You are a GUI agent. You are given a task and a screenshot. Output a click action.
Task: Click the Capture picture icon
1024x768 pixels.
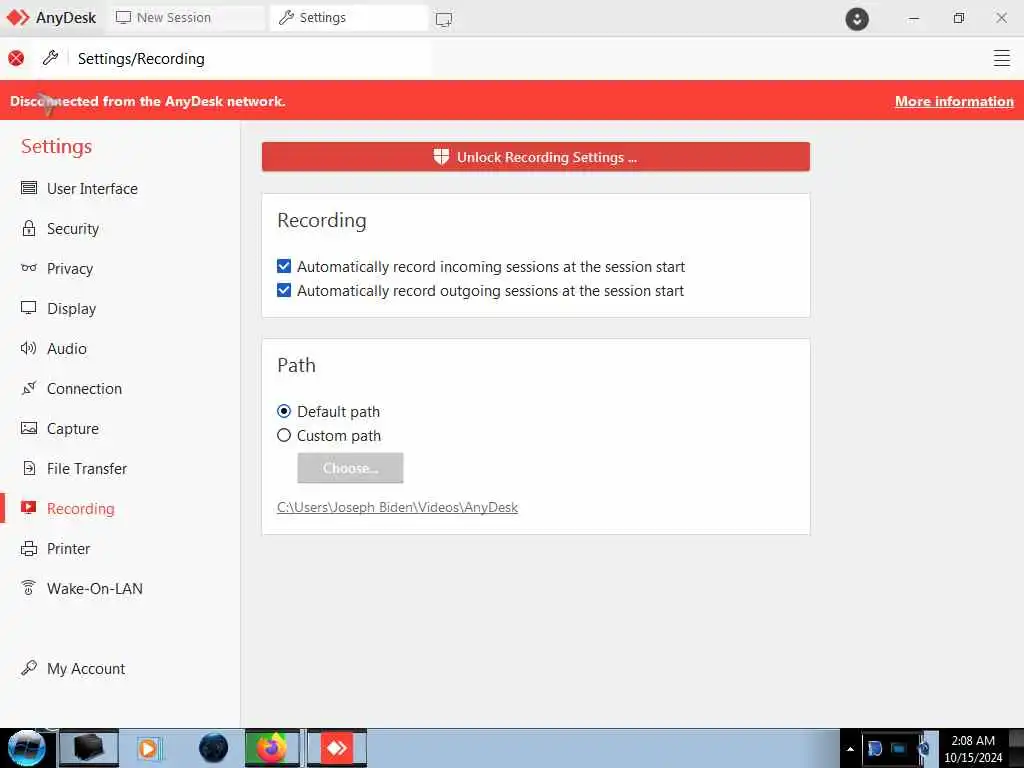point(29,428)
